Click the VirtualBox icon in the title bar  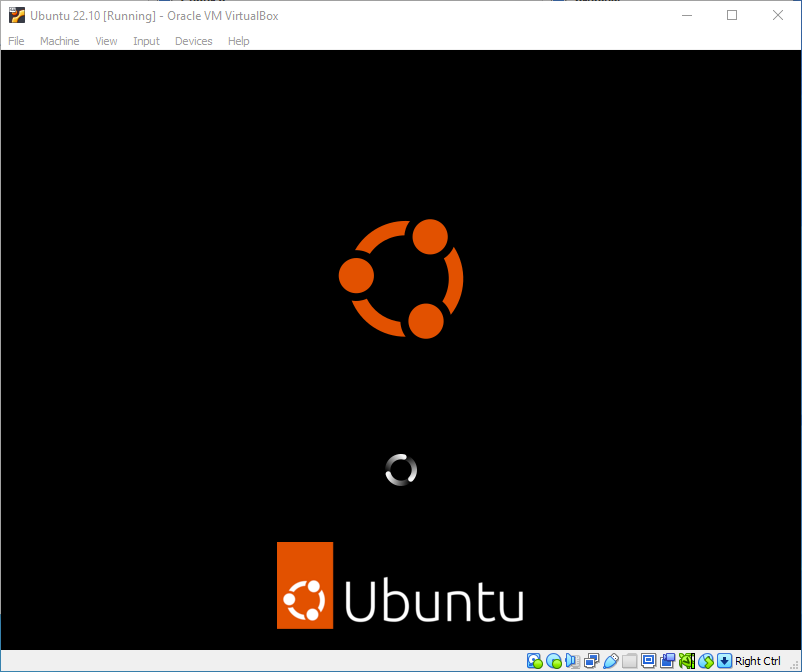click(x=16, y=15)
